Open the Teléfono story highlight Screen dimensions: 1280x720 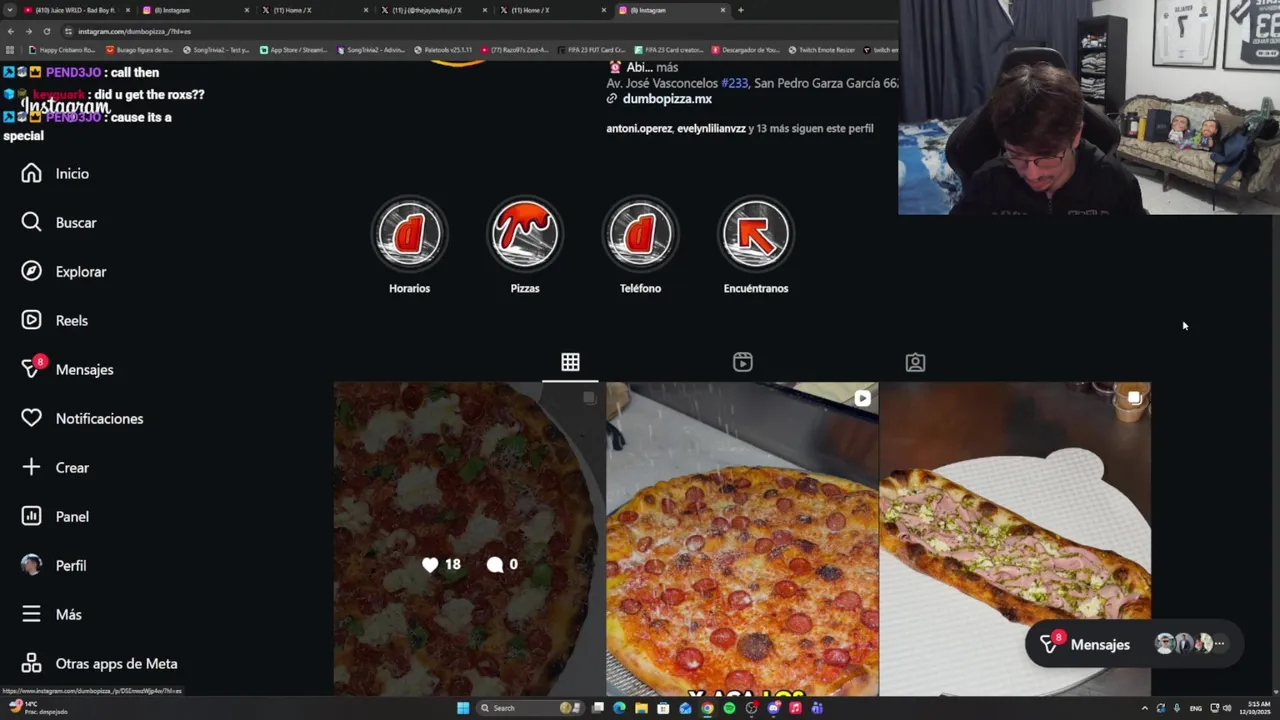coord(640,235)
